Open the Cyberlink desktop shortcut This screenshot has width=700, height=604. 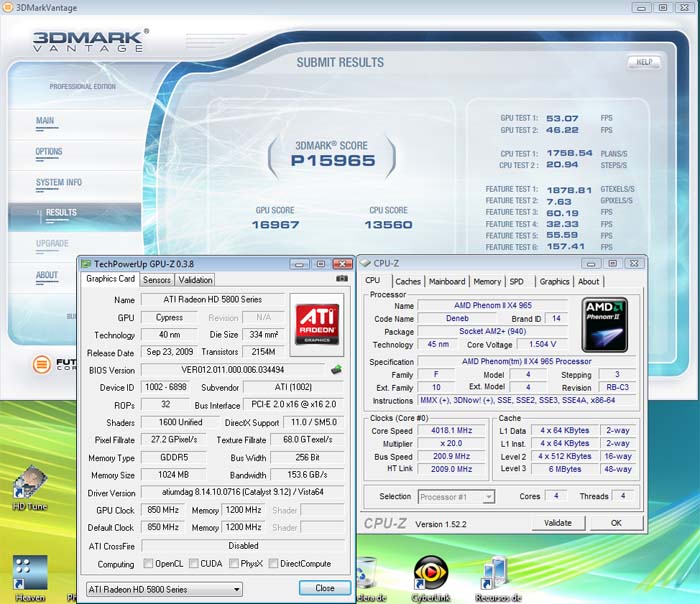430,579
